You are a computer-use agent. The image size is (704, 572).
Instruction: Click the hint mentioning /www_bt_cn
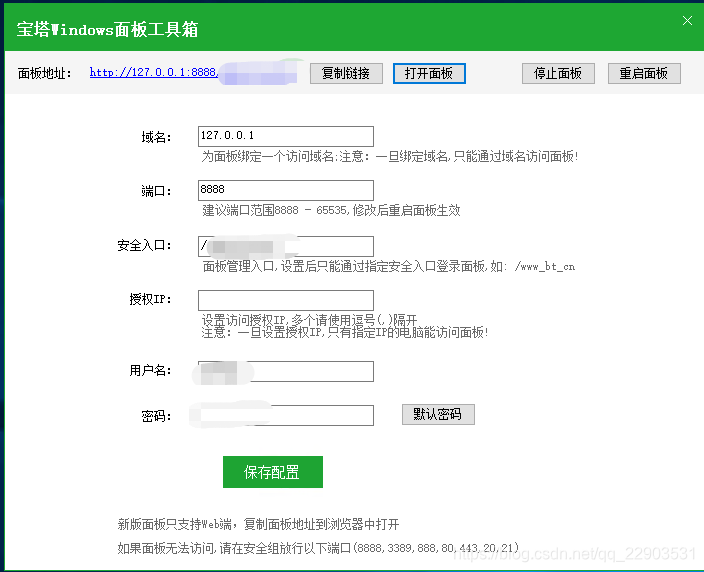388,267
